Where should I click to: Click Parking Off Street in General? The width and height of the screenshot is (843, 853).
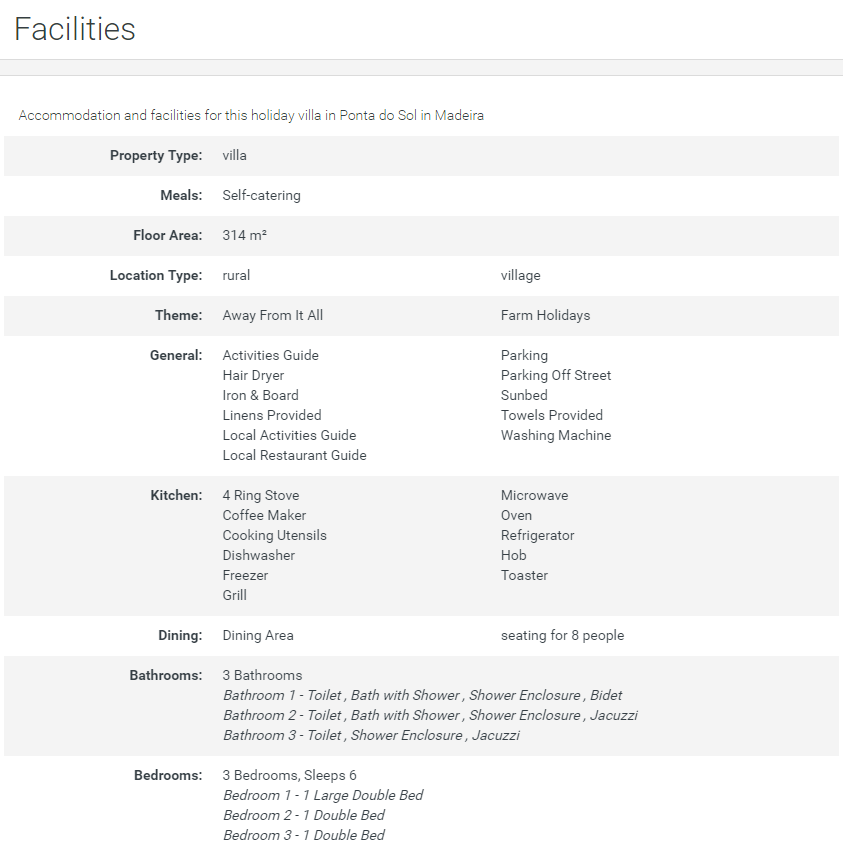click(555, 375)
